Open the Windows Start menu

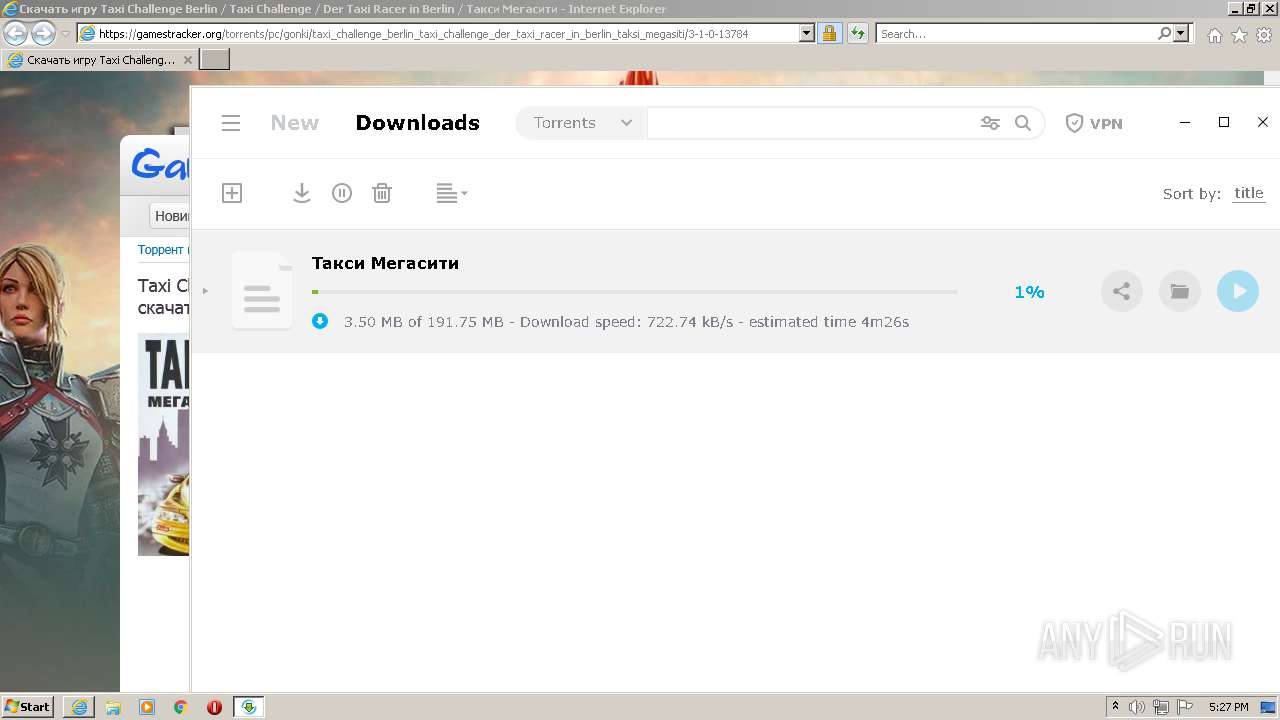point(28,707)
